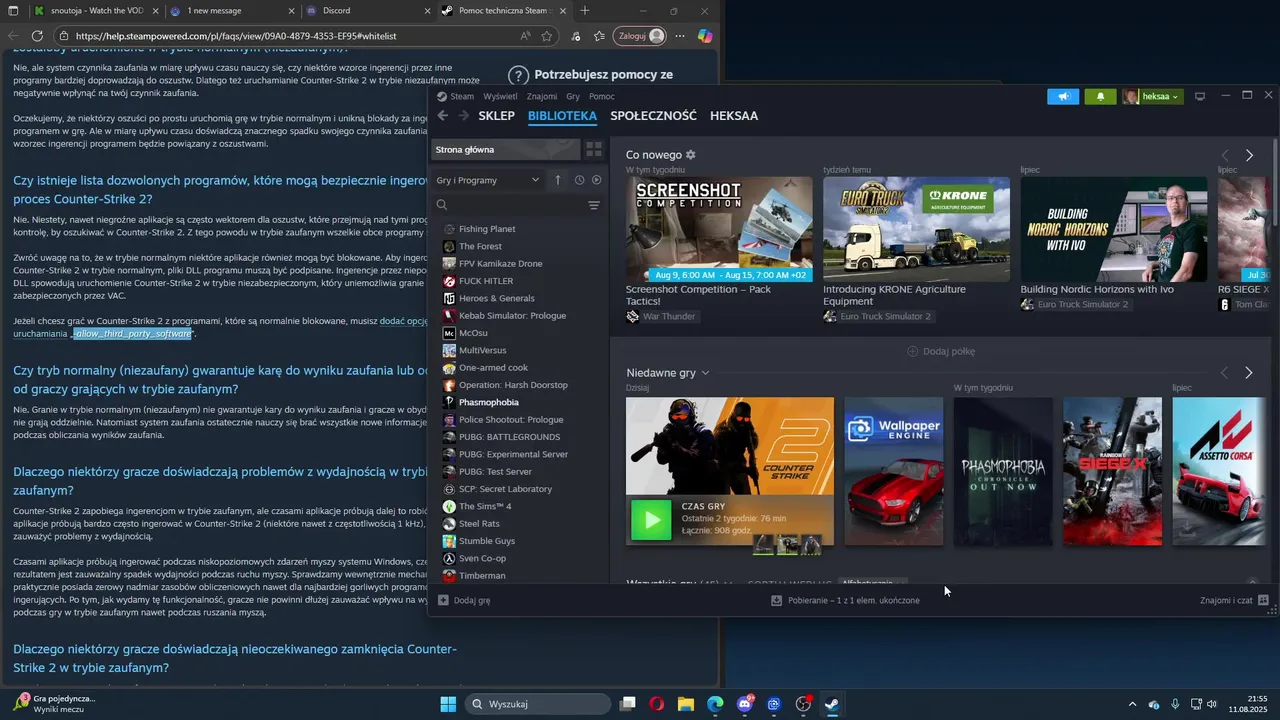This screenshot has height=720, width=1280.
Task: Click the taskbar Wyszukaj search box
Action: [538, 704]
